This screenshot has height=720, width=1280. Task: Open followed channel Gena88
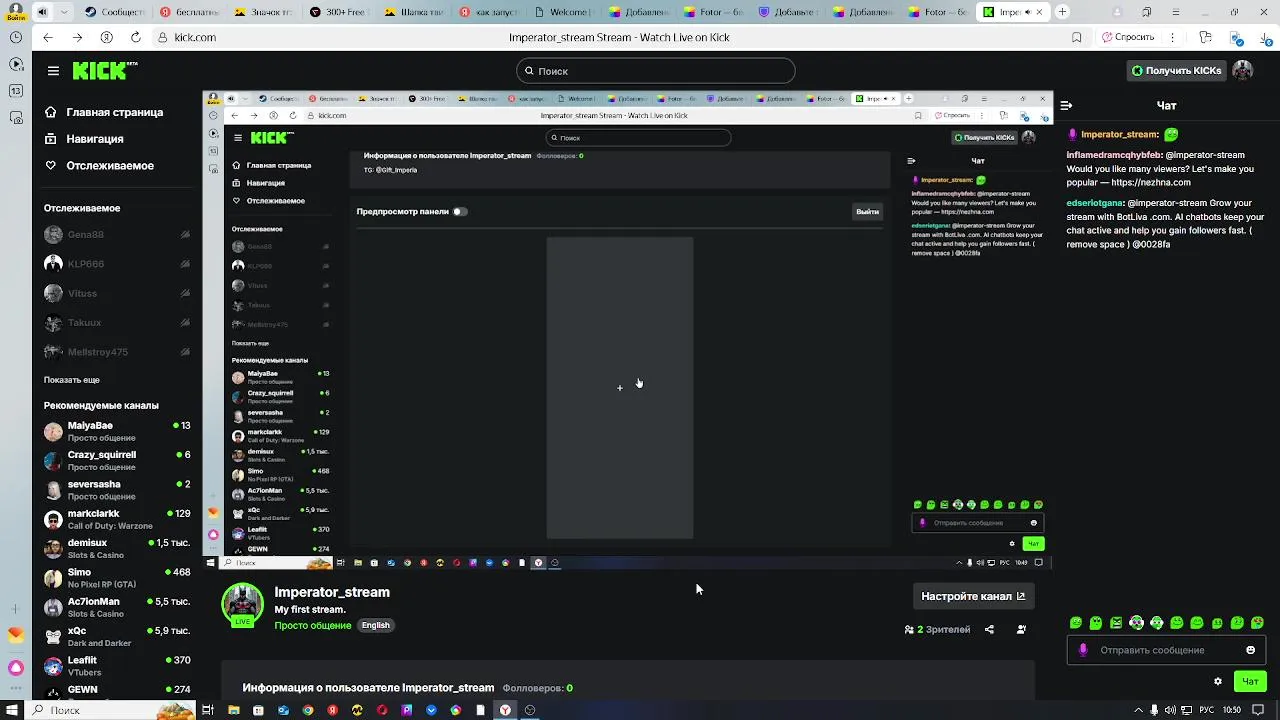pyautogui.click(x=117, y=235)
